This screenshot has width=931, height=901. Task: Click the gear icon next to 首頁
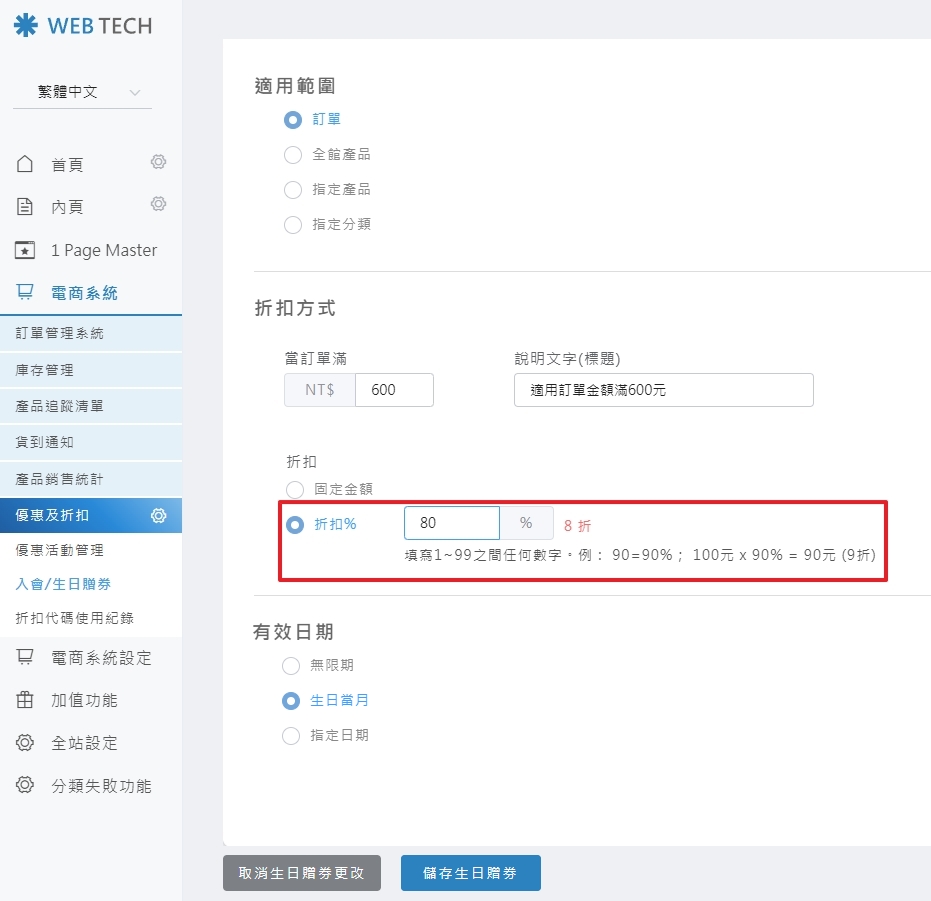click(x=158, y=162)
